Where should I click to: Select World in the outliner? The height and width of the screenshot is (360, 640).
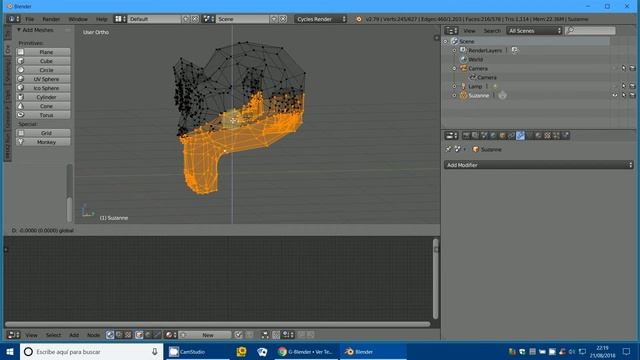[x=476, y=59]
